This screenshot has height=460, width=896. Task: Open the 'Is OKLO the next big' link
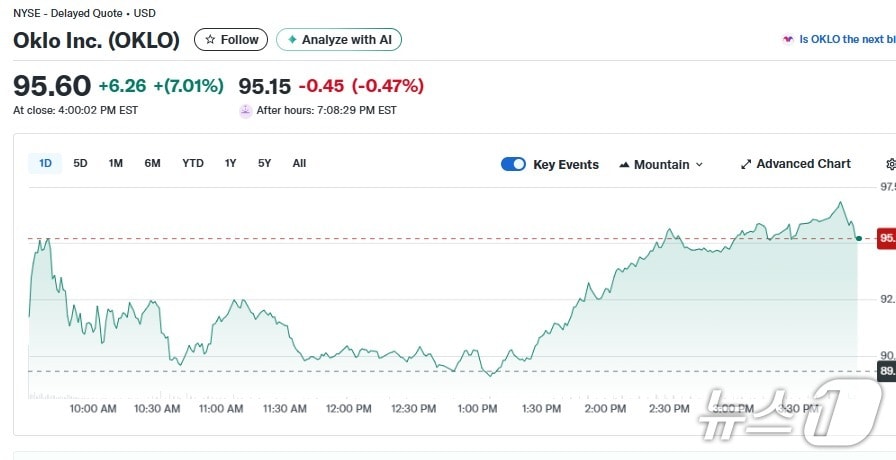pyautogui.click(x=846, y=39)
